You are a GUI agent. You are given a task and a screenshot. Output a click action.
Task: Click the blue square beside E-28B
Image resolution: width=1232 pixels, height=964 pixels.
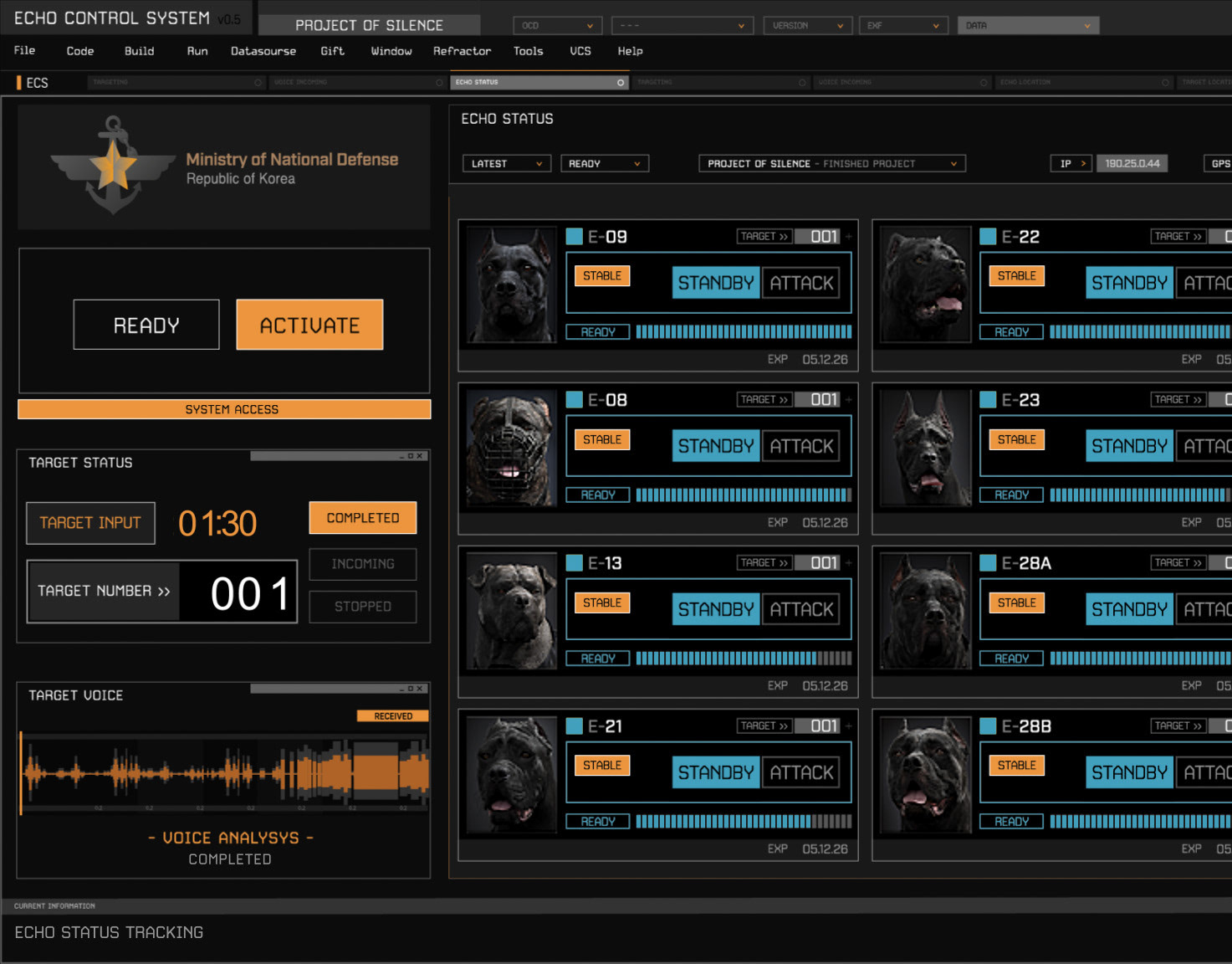988,726
